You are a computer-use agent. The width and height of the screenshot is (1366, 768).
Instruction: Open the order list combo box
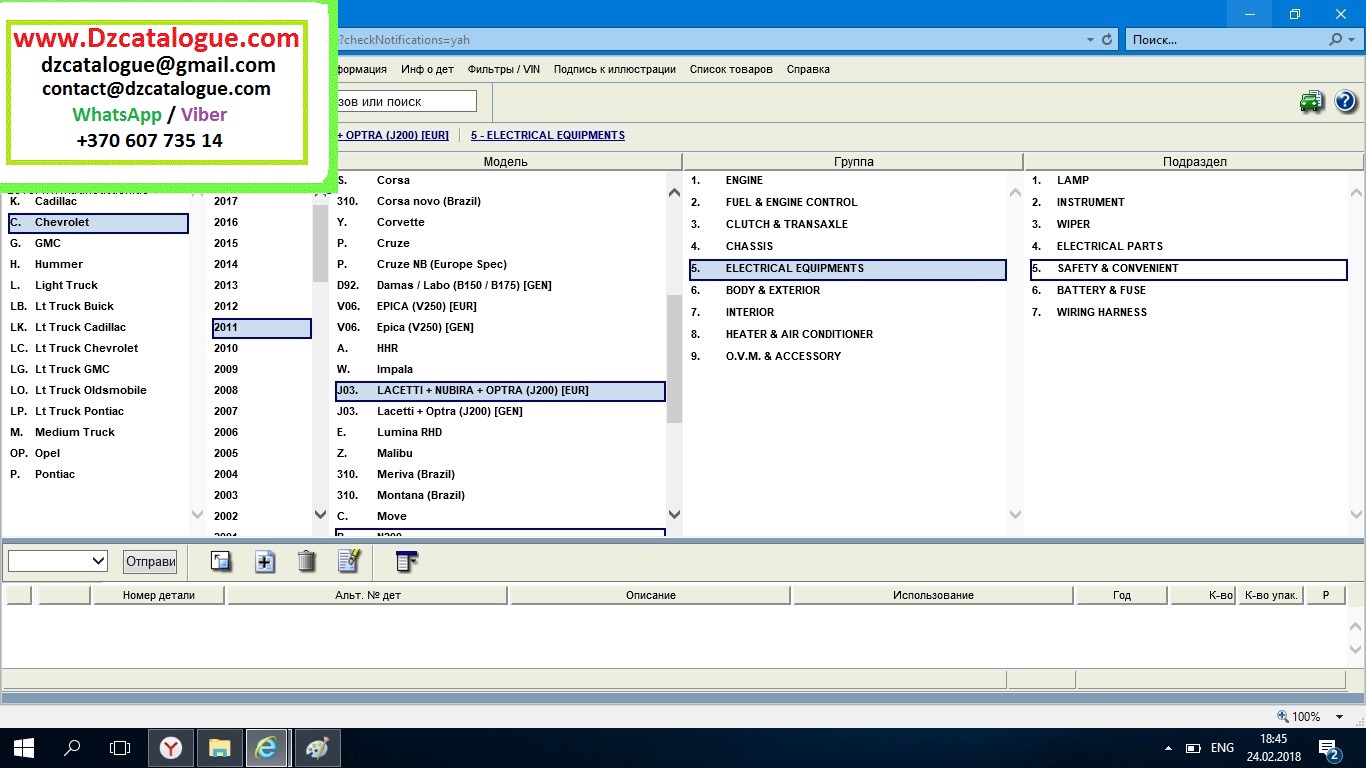click(x=58, y=561)
